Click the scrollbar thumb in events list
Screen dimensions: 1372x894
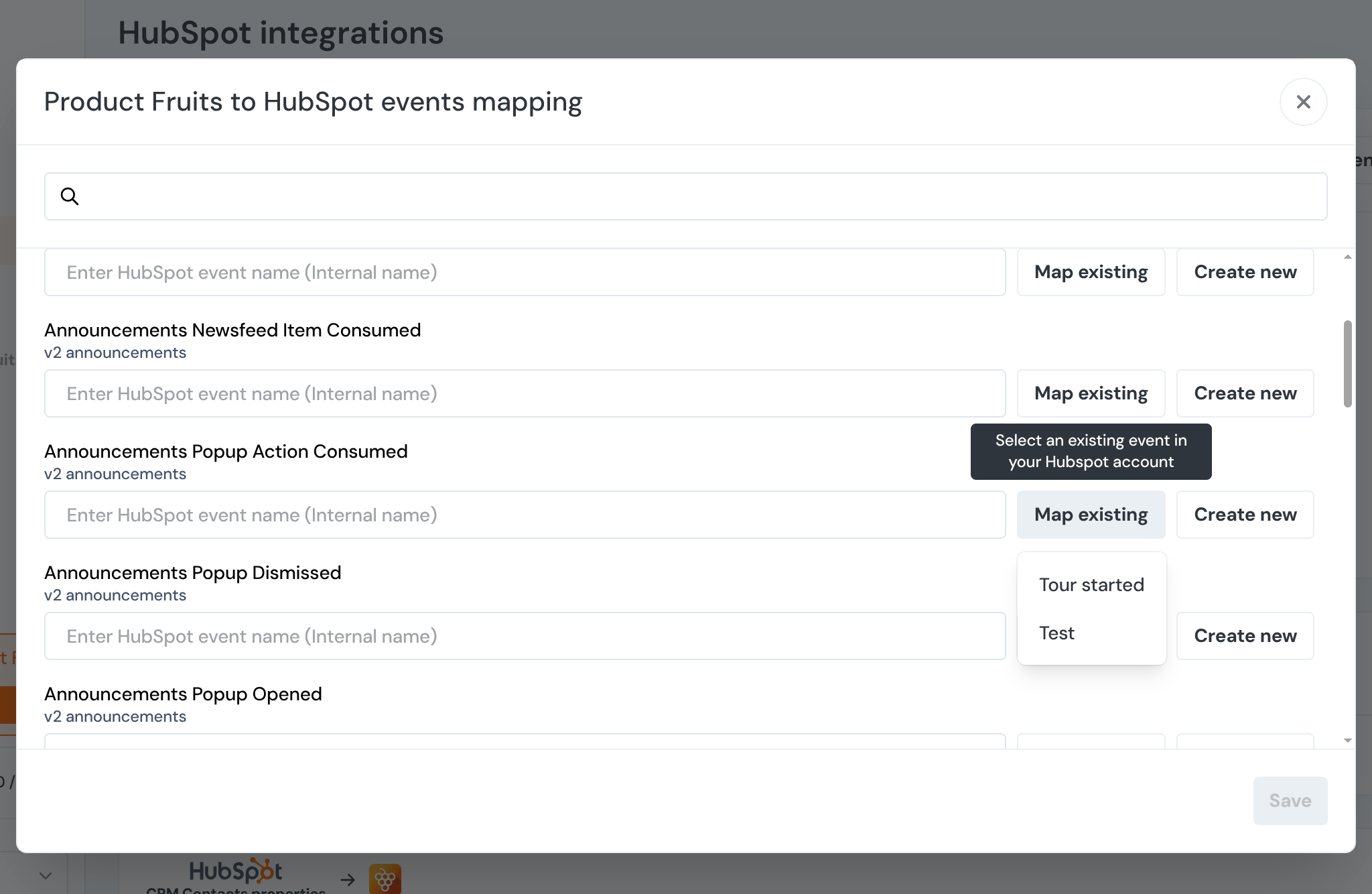pos(1347,363)
